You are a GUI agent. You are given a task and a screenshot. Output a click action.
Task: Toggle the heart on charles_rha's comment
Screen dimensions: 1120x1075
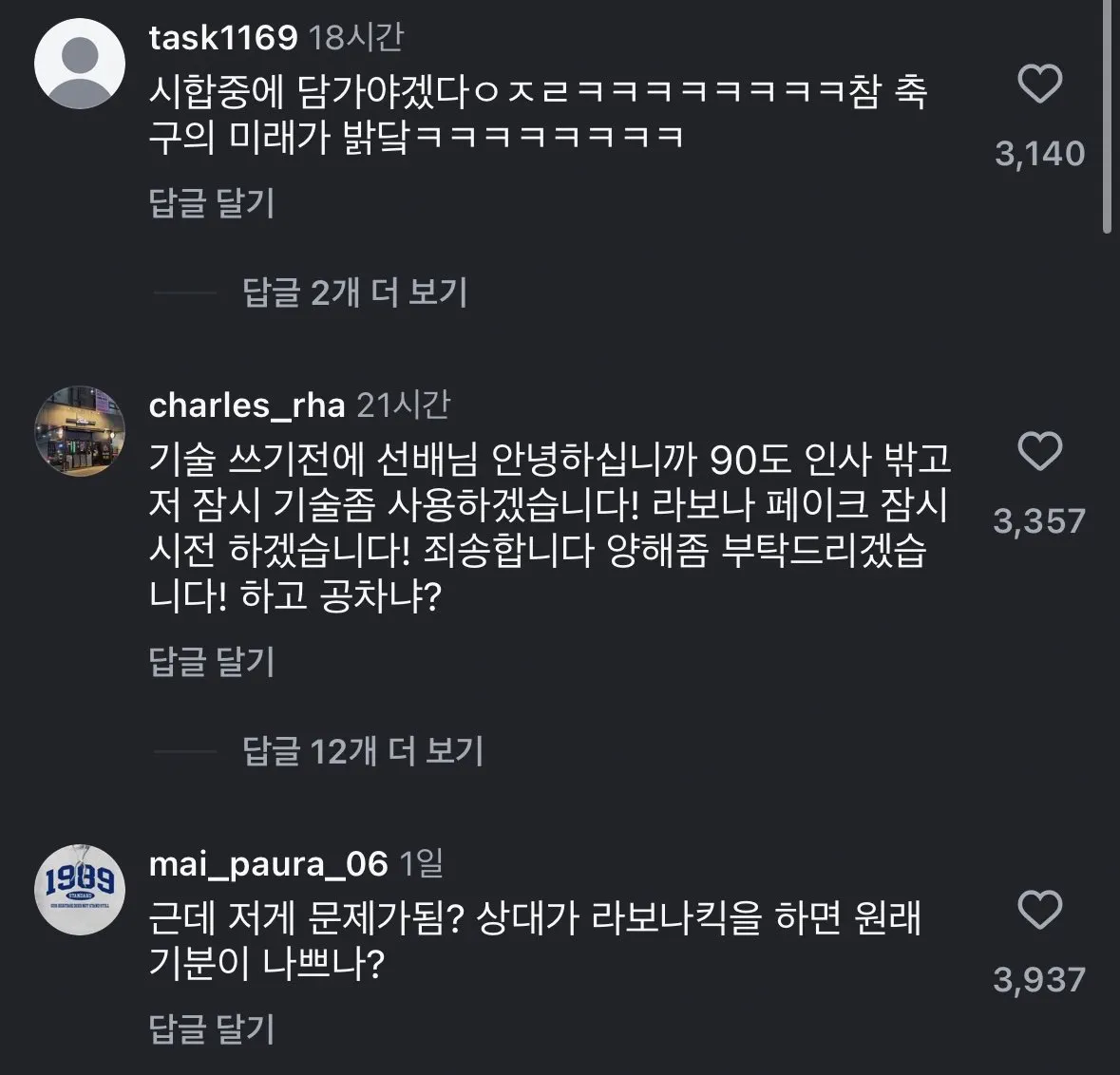(x=1041, y=454)
